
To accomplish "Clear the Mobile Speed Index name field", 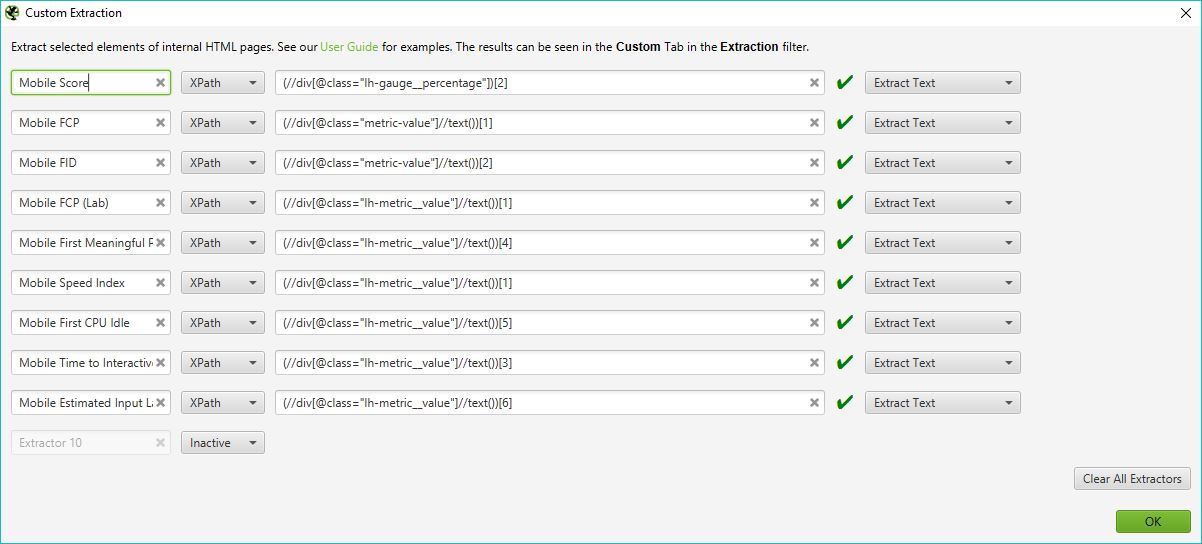I will pos(160,283).
